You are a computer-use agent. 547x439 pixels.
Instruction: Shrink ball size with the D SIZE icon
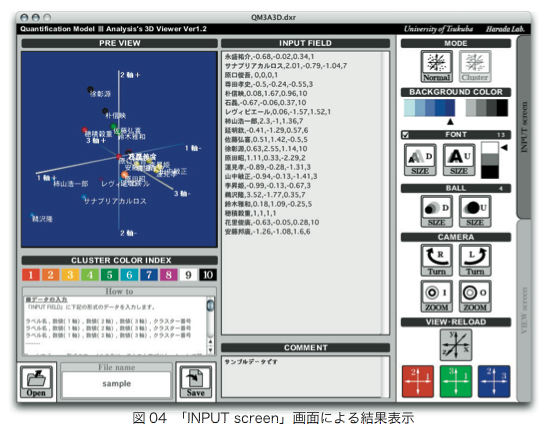[x=436, y=211]
